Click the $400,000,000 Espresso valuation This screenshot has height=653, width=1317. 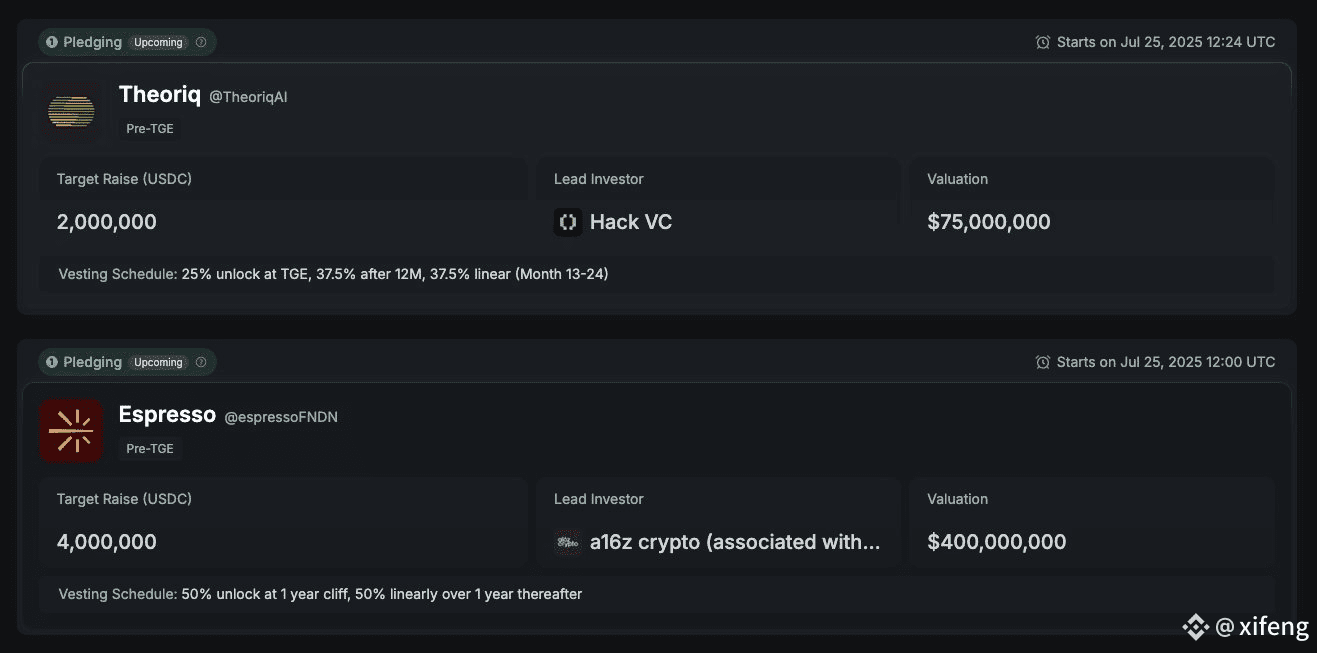click(997, 542)
